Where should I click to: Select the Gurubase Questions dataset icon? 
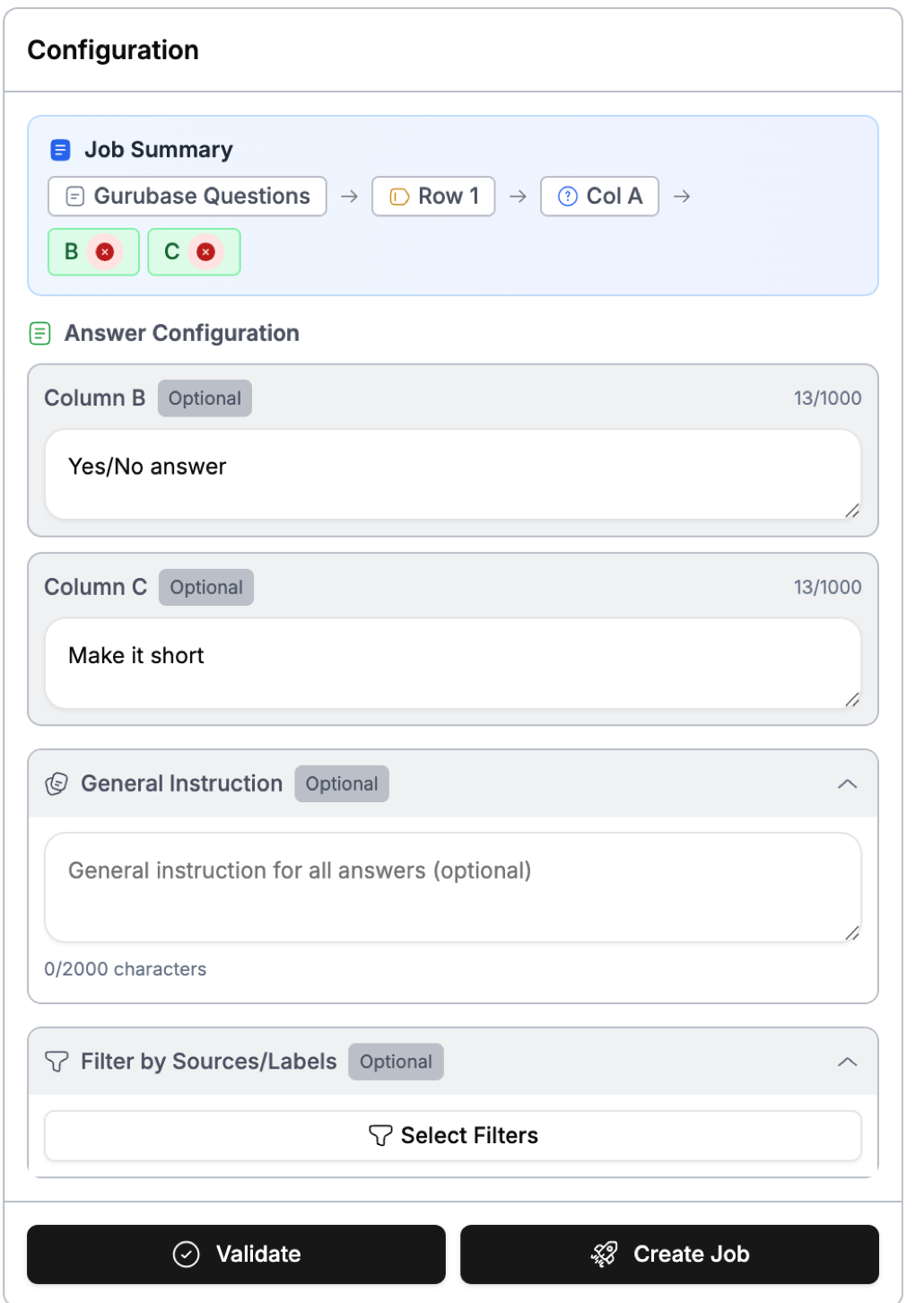click(x=74, y=196)
